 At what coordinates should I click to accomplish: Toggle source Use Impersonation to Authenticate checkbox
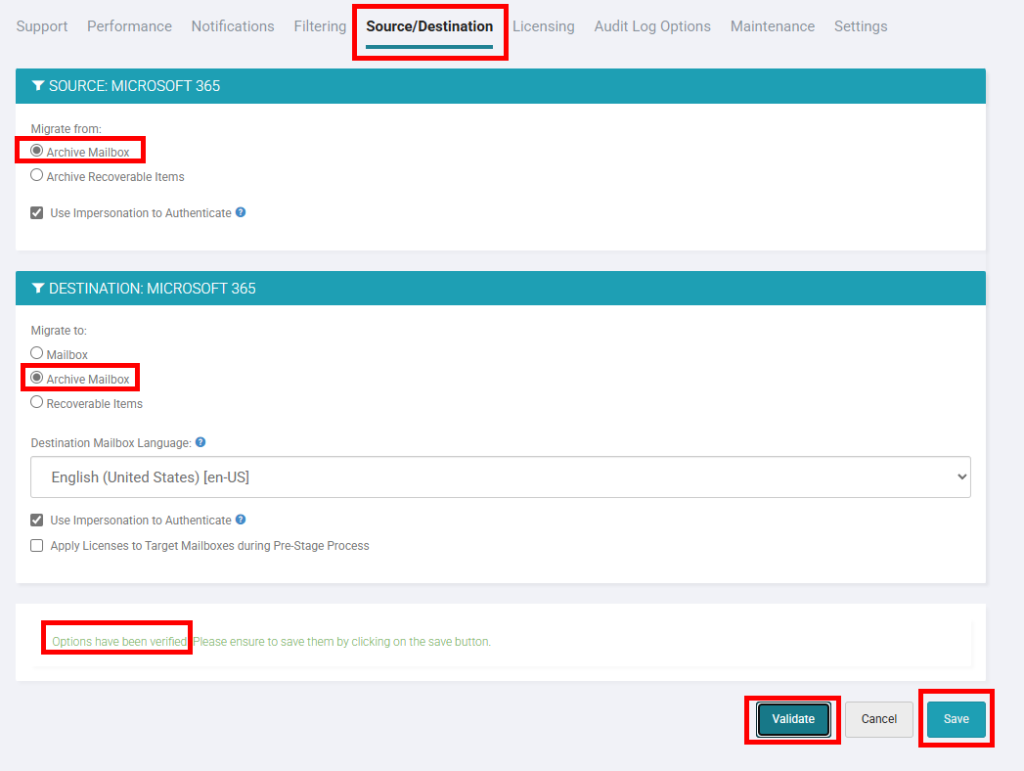point(37,213)
